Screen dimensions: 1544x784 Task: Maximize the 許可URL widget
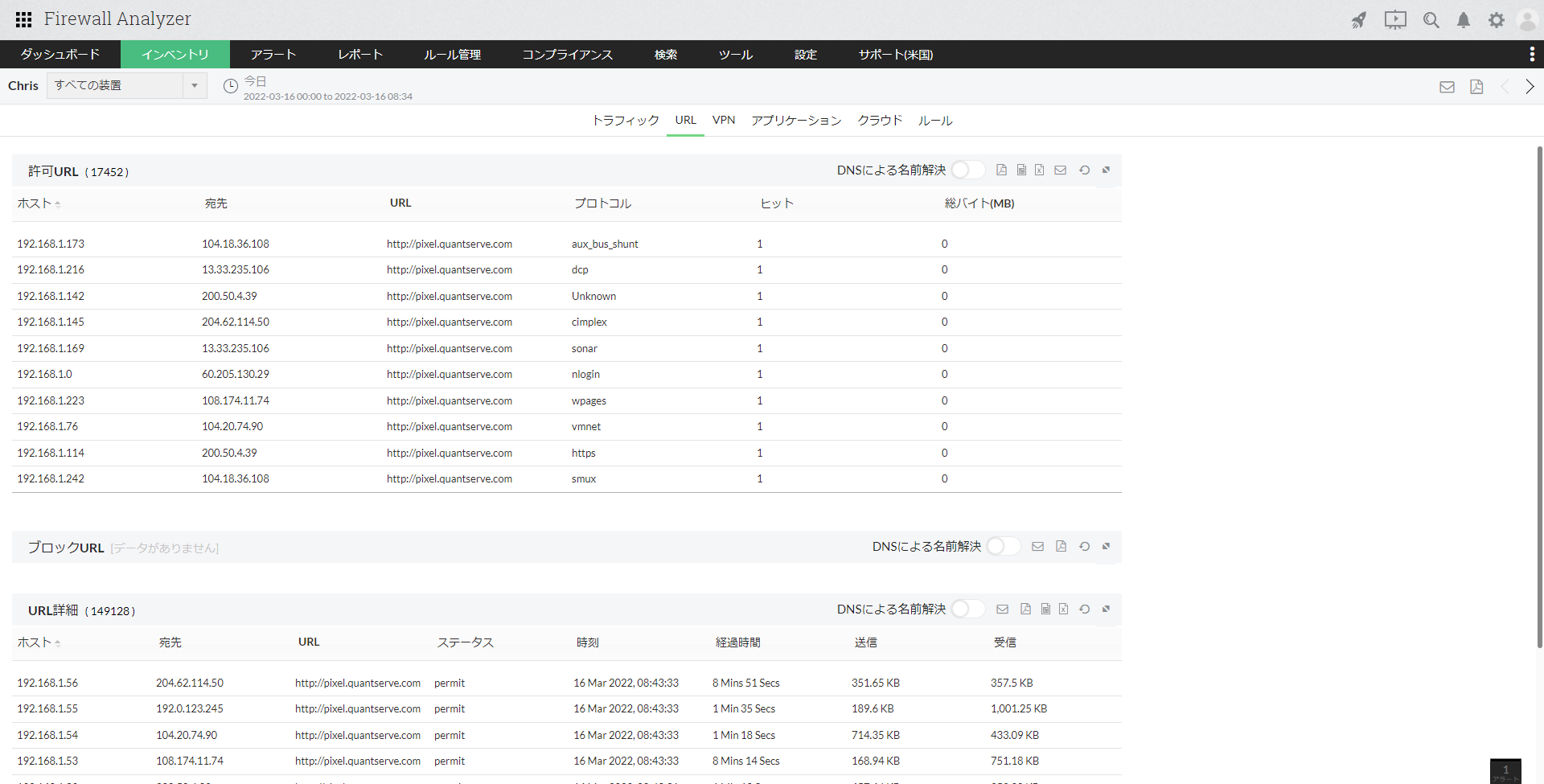(x=1106, y=170)
